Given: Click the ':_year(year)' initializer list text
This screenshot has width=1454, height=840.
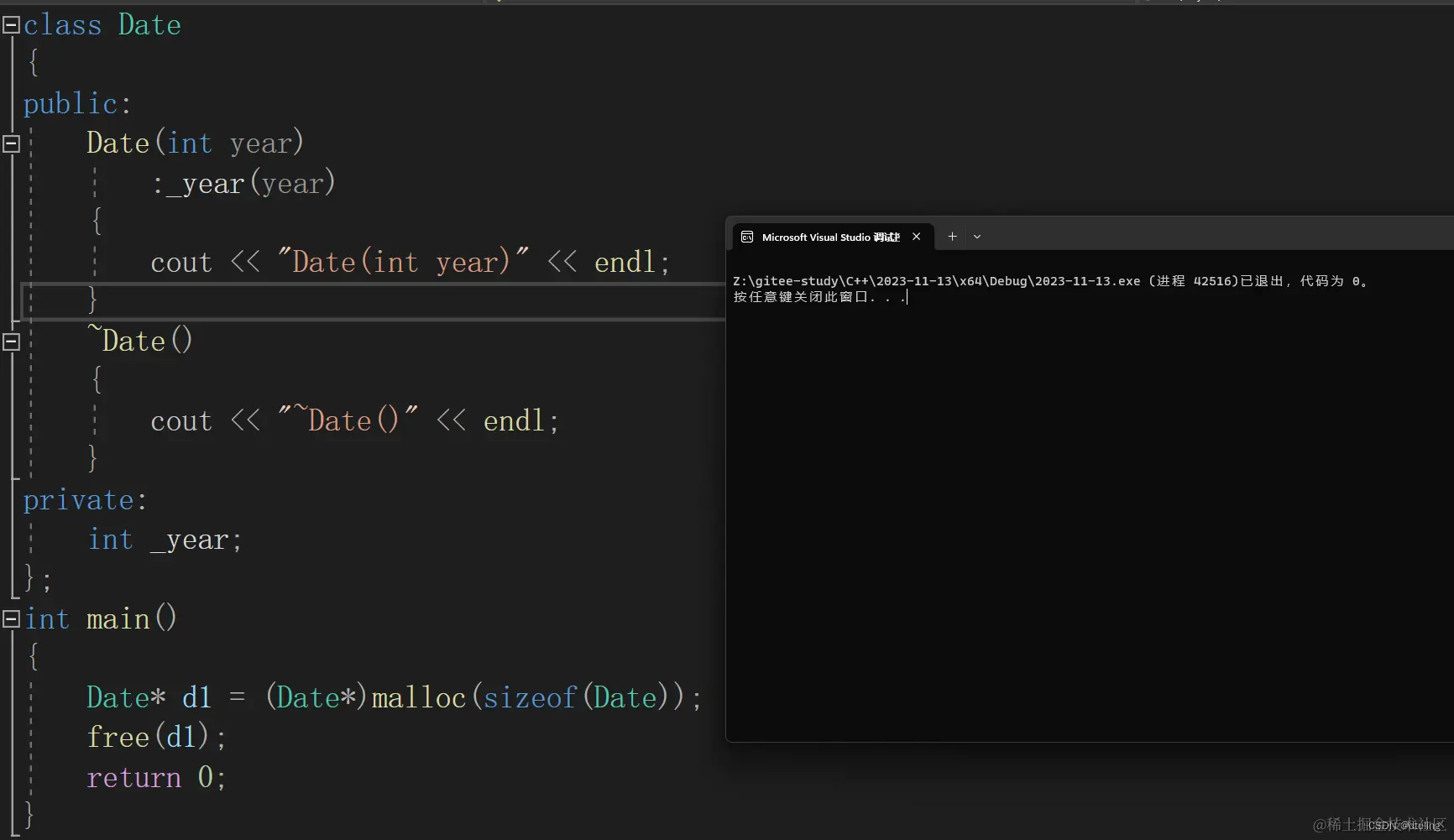Looking at the screenshot, I should pos(243,183).
